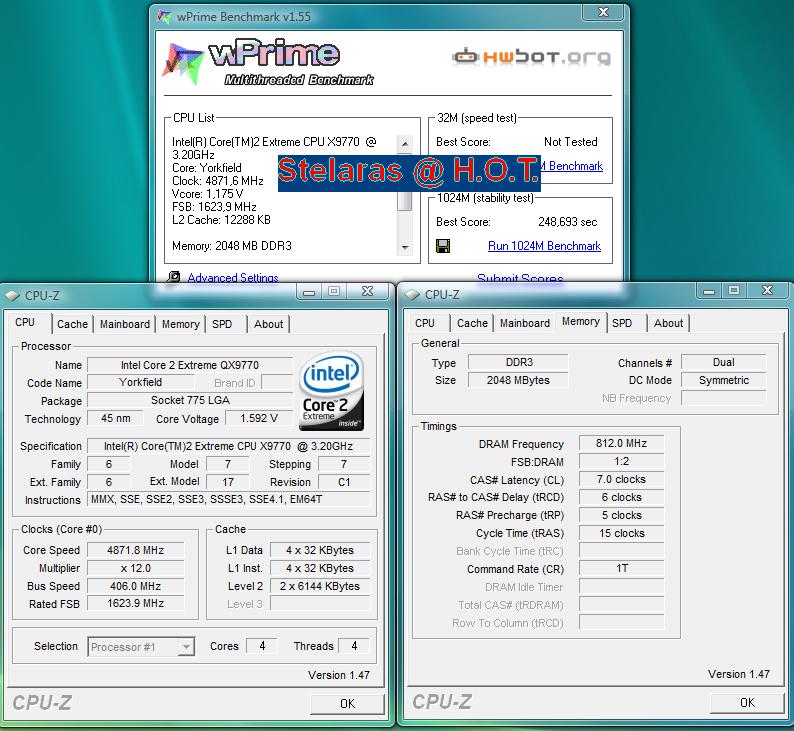The width and height of the screenshot is (794, 731).
Task: Open SPD tab in left CPU-Z window
Action: [222, 324]
